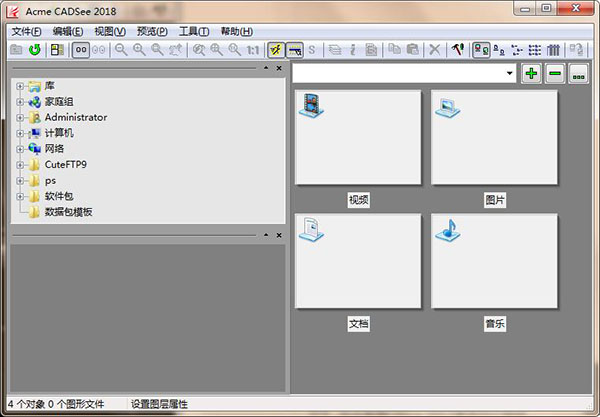The width and height of the screenshot is (600, 417).
Task: Toggle the yellow lineweight display button
Action: 294,50
